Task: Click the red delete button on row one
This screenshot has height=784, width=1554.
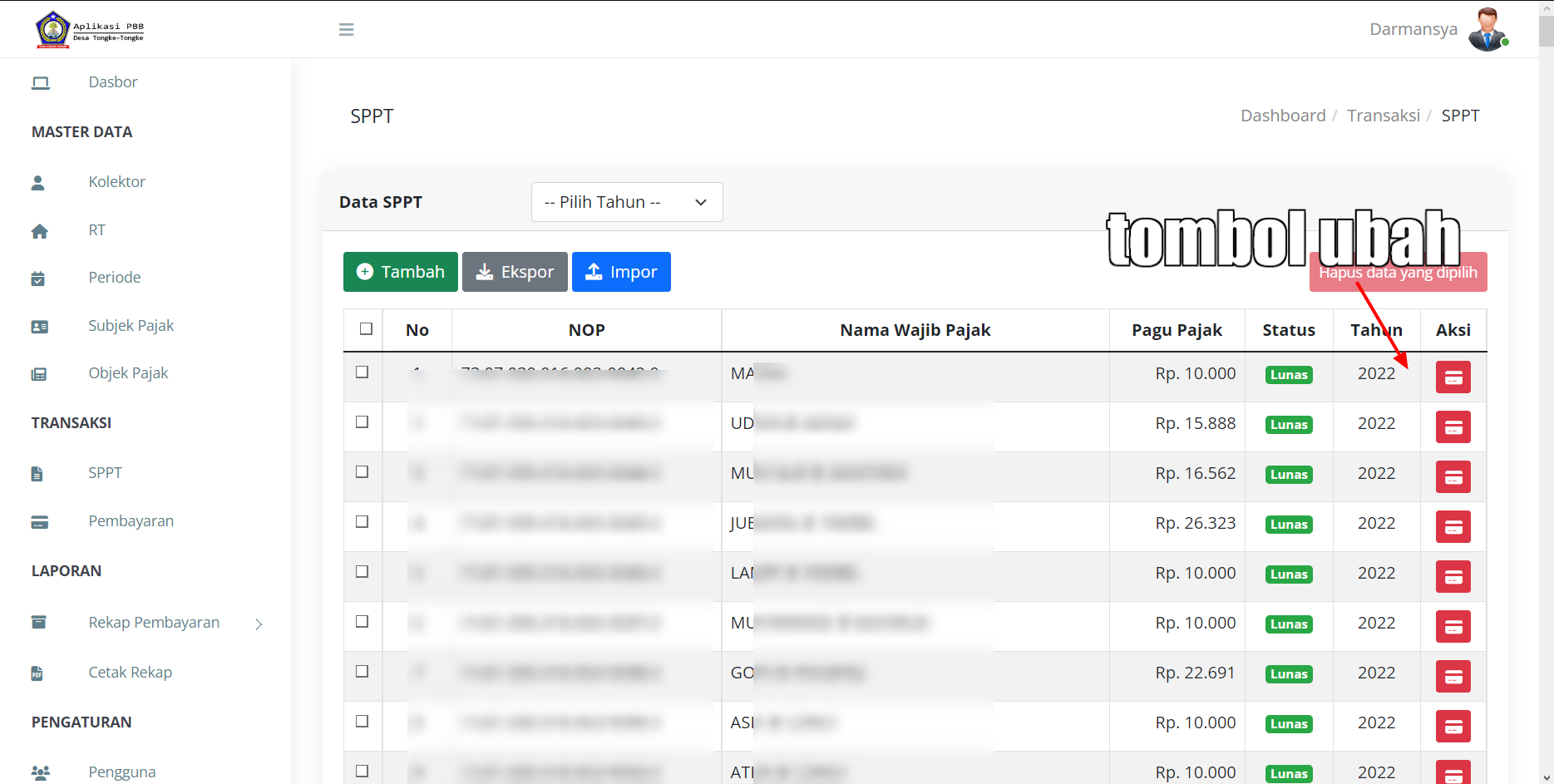Action: point(1453,377)
